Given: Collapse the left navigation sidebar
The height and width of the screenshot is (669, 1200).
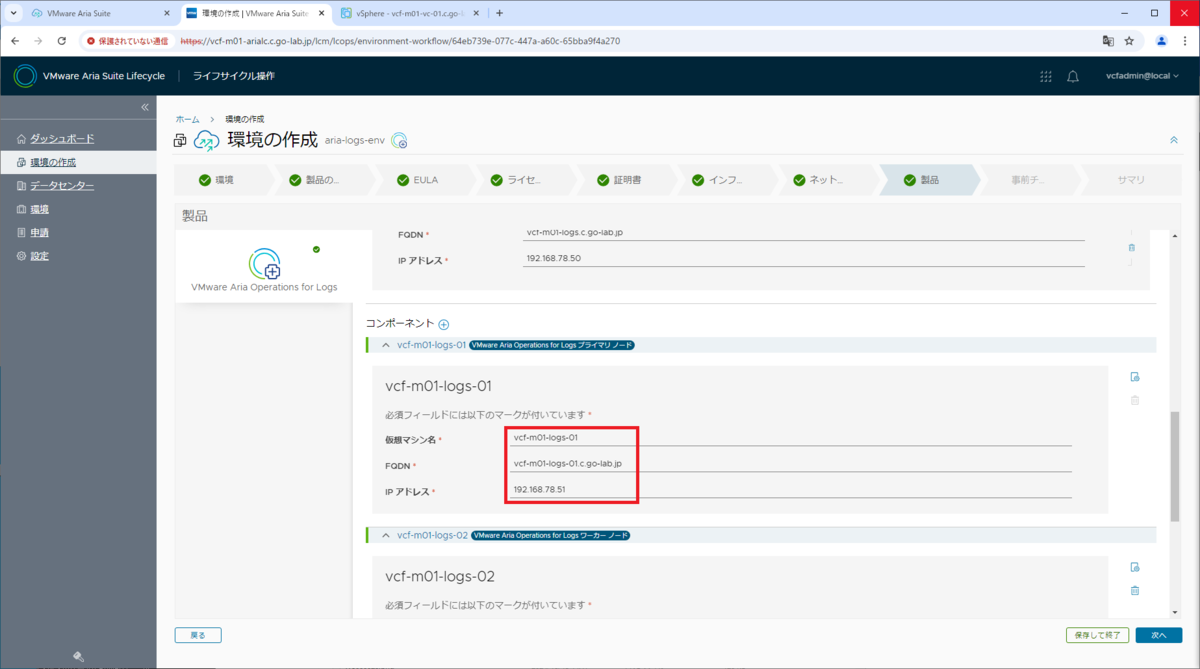Looking at the screenshot, I should point(144,107).
